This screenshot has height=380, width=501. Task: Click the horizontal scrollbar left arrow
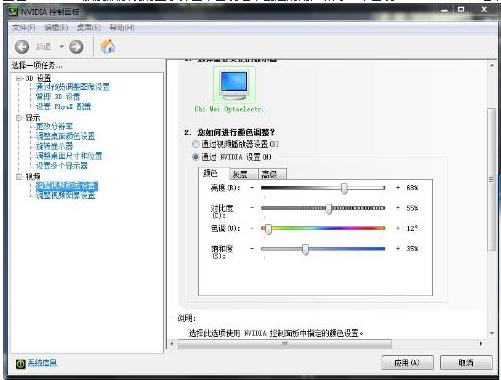click(x=172, y=343)
